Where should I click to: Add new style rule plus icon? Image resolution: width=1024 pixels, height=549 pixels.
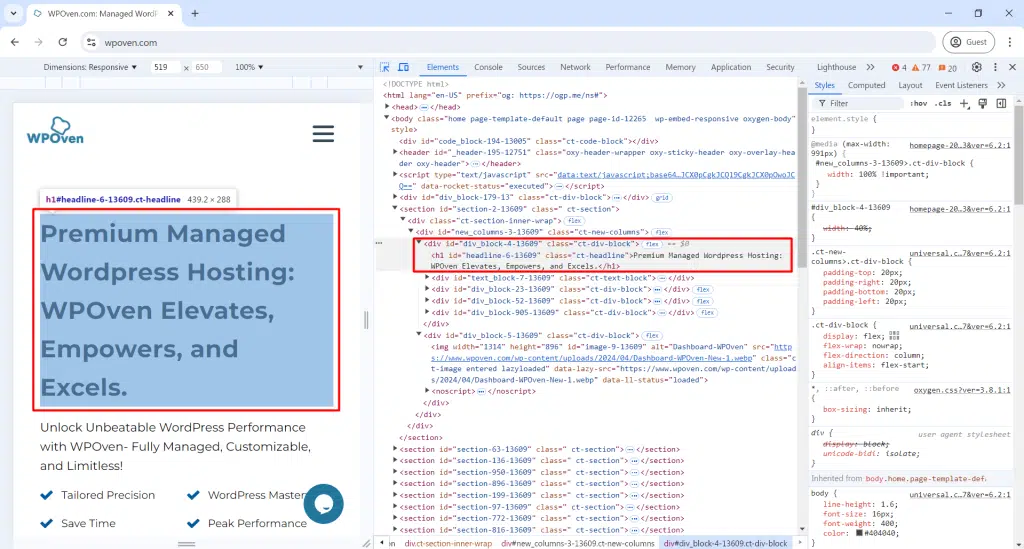tap(965, 104)
